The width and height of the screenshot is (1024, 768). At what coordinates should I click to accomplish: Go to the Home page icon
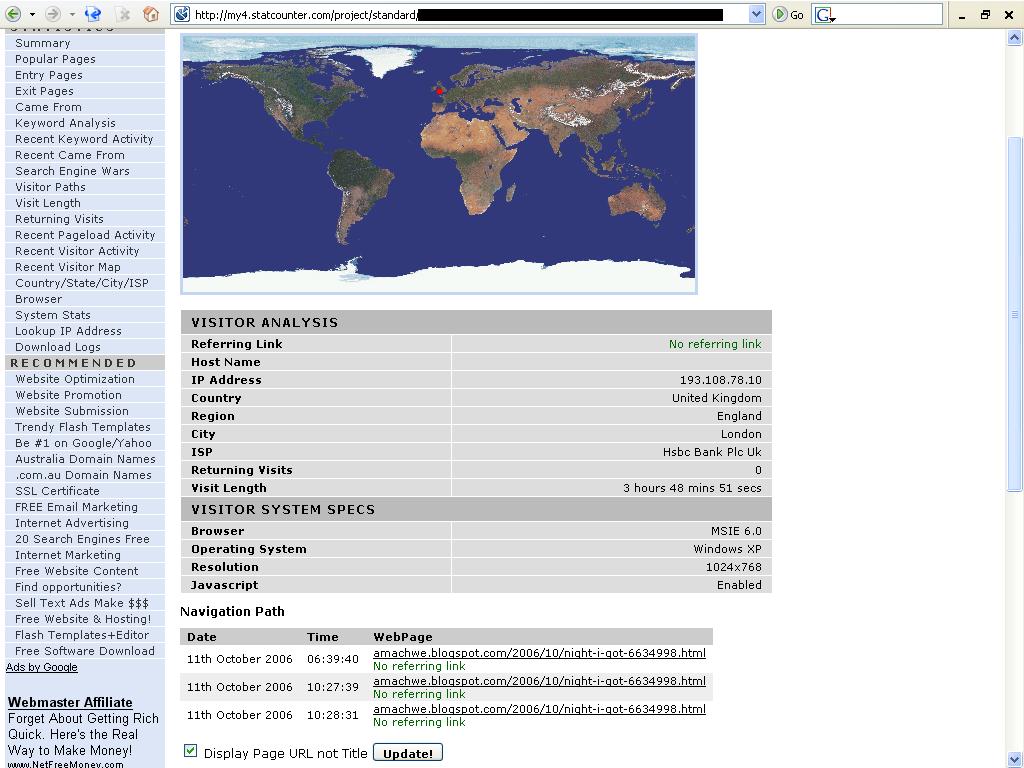tap(151, 14)
